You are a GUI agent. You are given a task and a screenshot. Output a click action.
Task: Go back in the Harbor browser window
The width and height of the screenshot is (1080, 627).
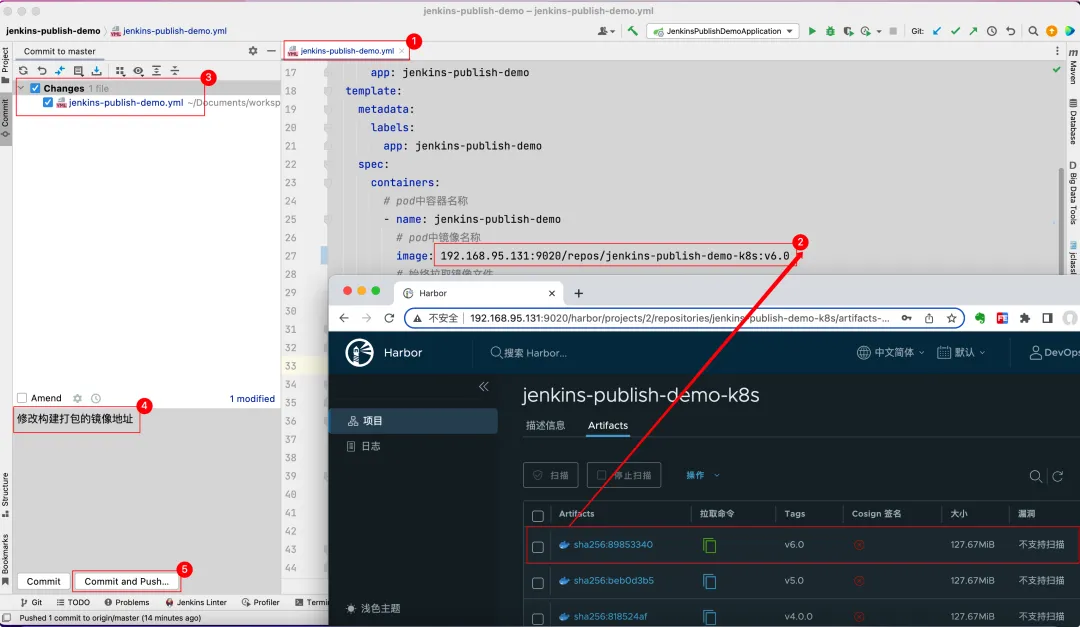point(344,318)
